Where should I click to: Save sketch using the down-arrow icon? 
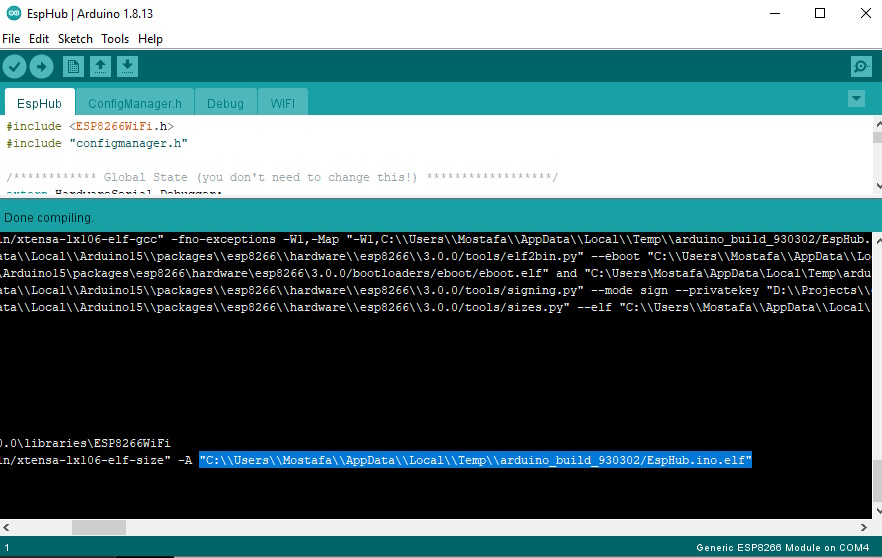tap(128, 67)
